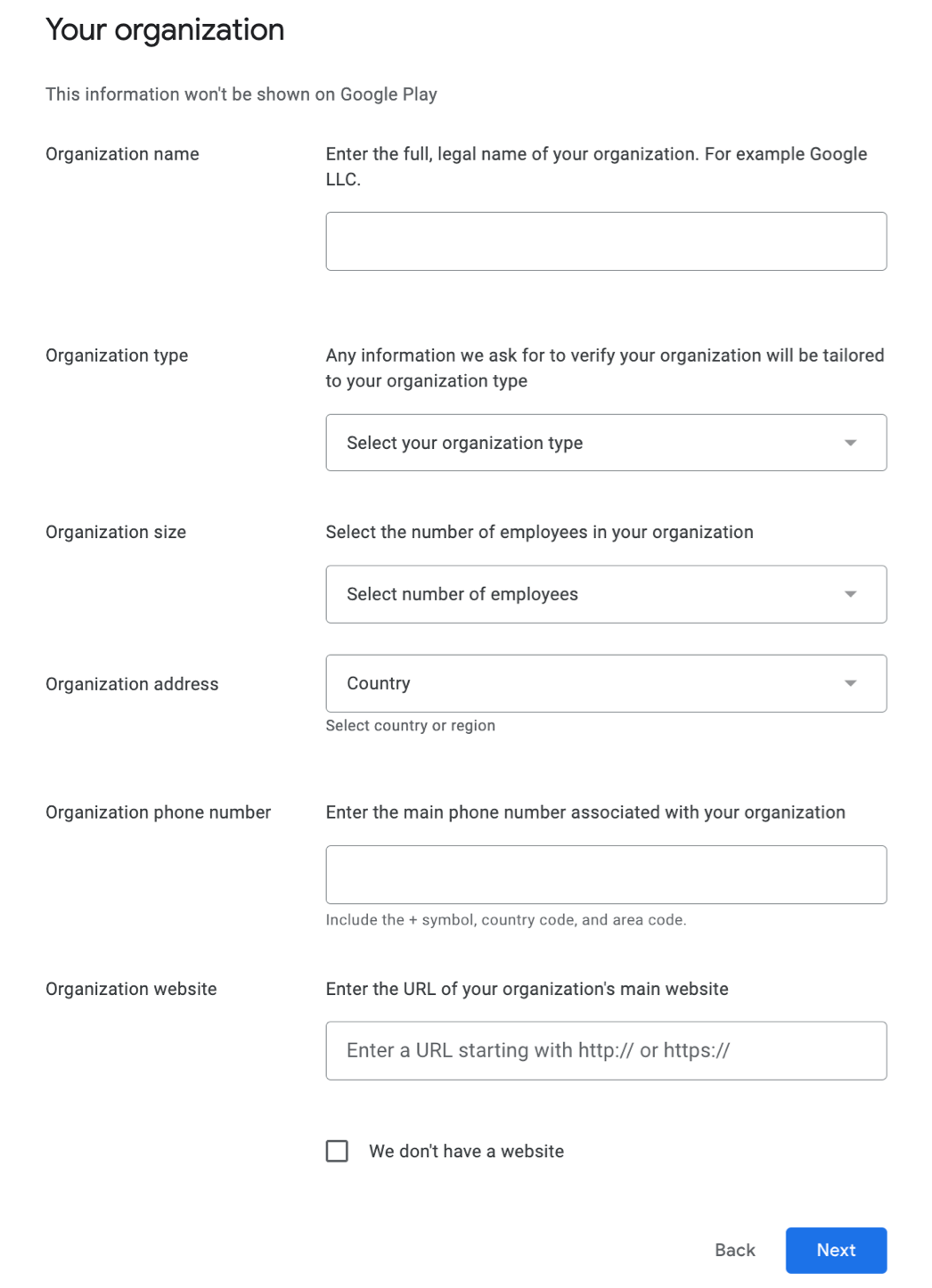932x1288 pixels.
Task: Click the arrow icon in organization type box
Action: 851,443
